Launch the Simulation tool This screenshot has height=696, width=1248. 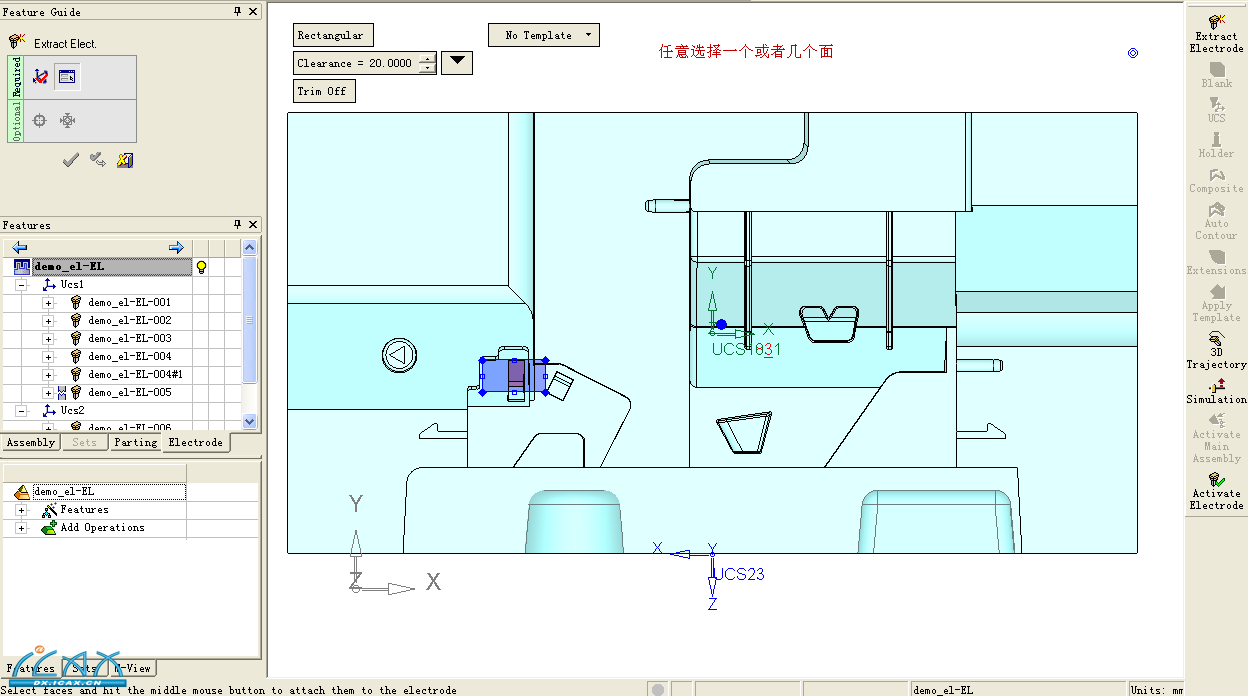point(1216,391)
